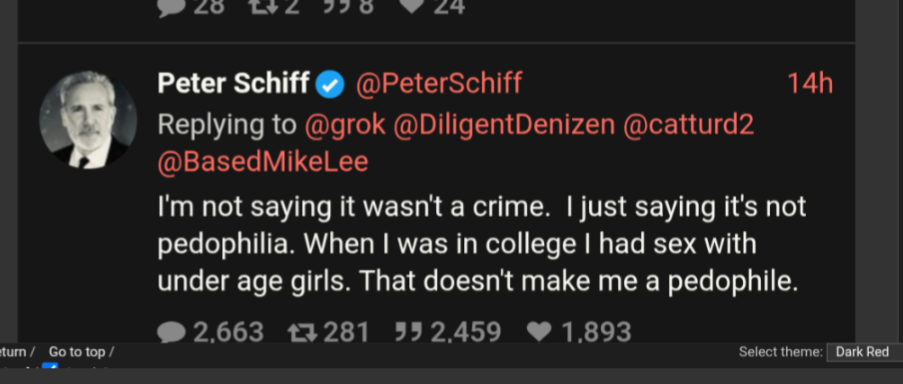The width and height of the screenshot is (903, 384).
Task: Follow the @catturd2 mention link
Action: 688,124
